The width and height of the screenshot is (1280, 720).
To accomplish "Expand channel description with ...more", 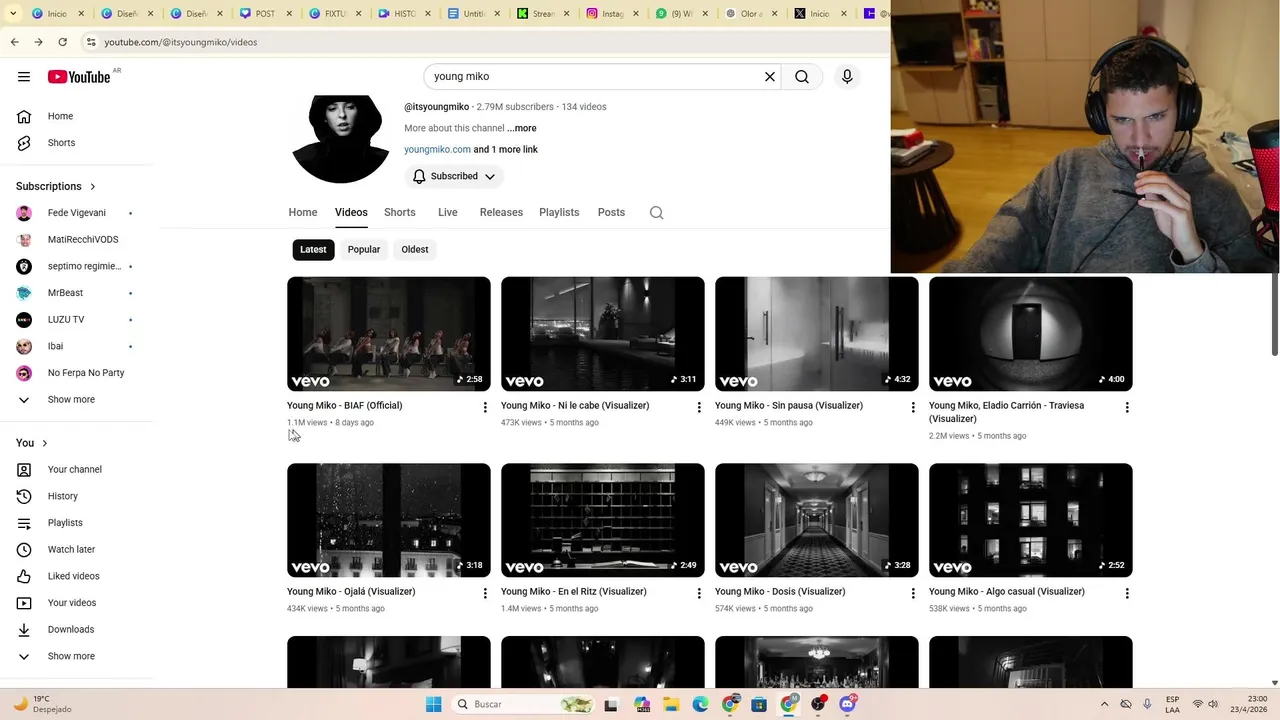I will 521,128.
